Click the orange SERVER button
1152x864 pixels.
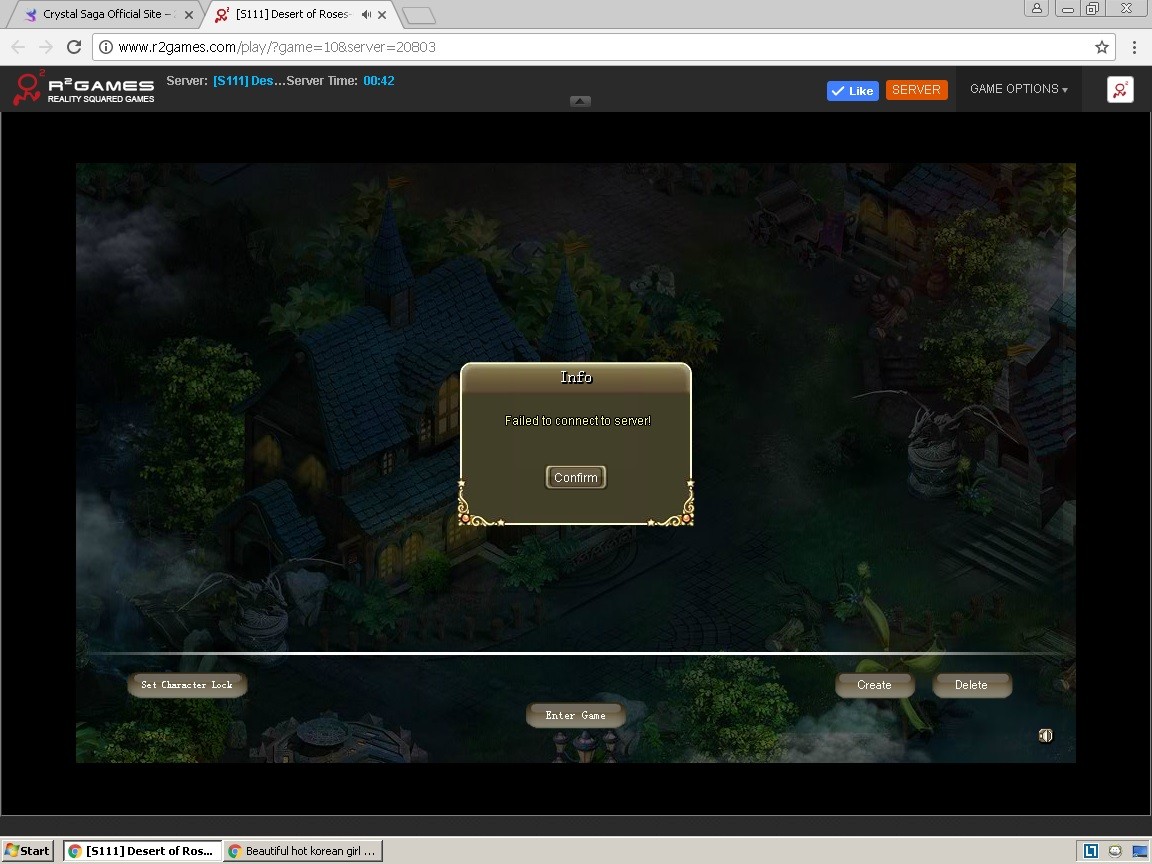[916, 90]
